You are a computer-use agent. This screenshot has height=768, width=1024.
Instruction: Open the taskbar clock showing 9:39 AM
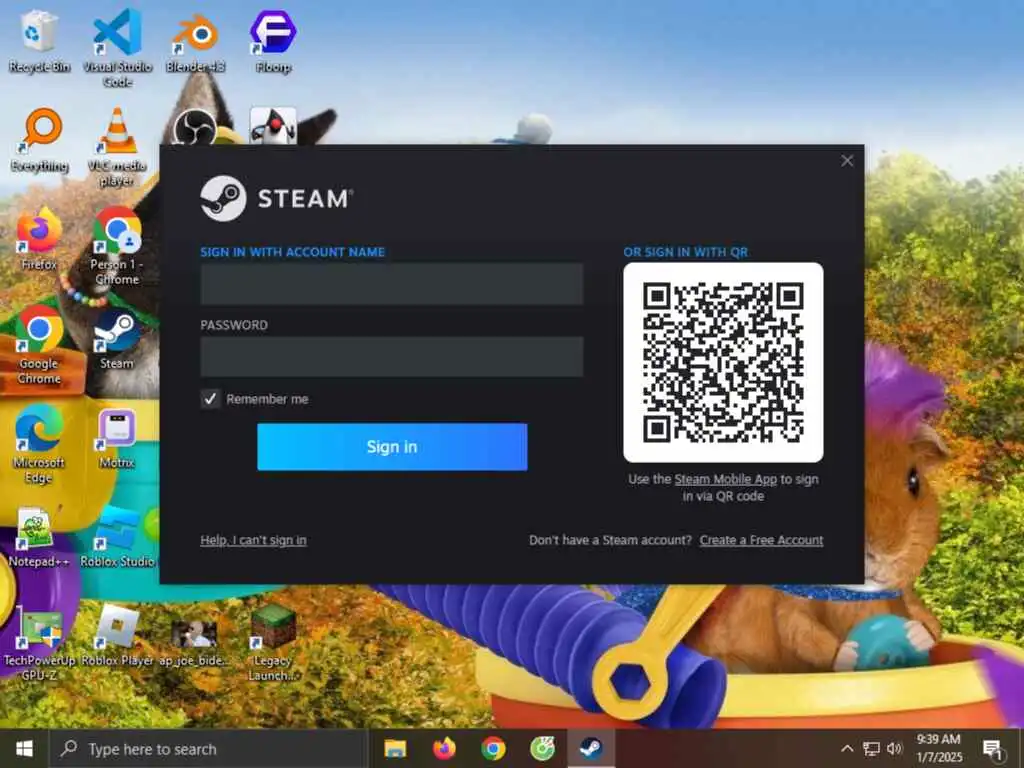[x=938, y=748]
